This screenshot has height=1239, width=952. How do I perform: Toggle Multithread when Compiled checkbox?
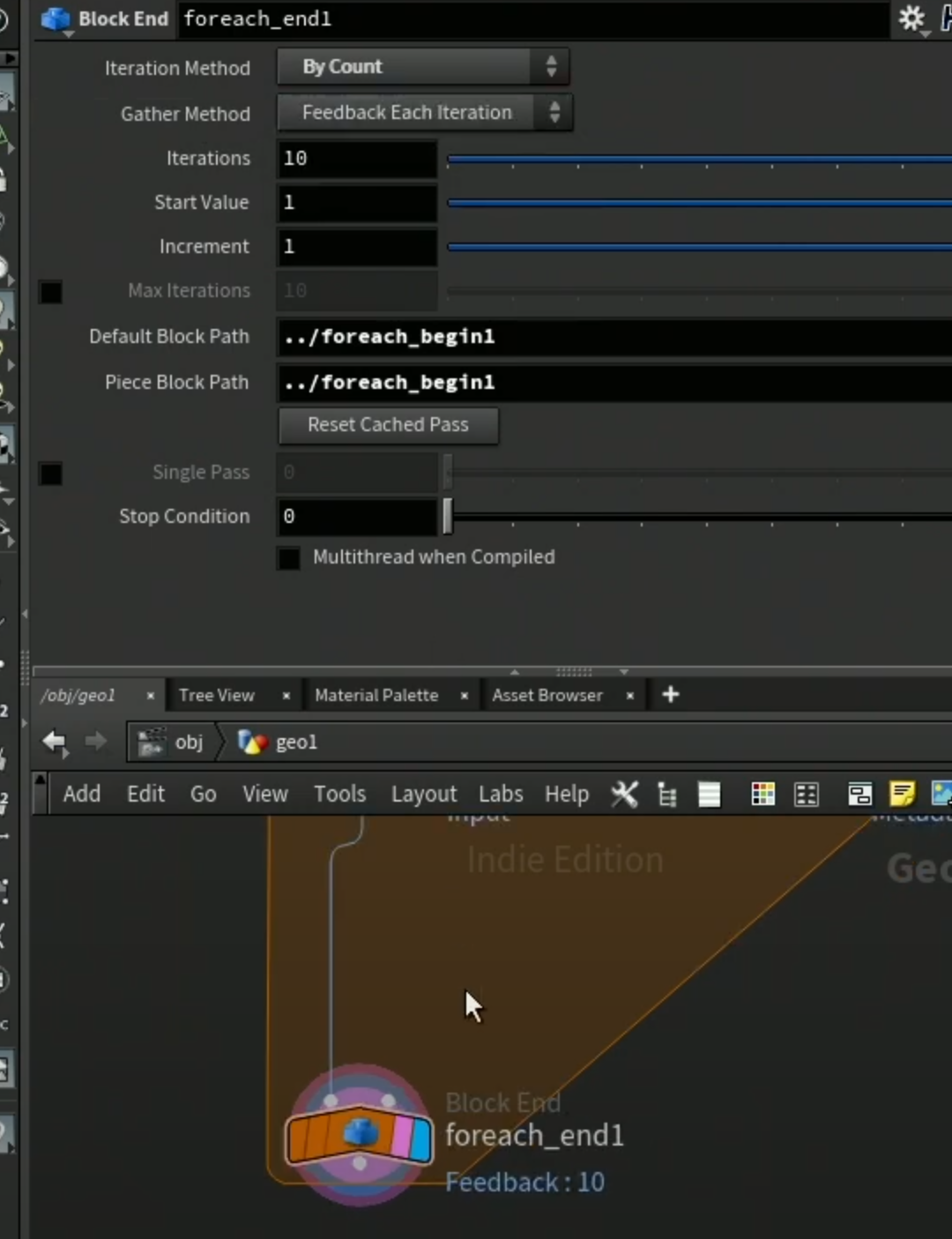pos(289,558)
